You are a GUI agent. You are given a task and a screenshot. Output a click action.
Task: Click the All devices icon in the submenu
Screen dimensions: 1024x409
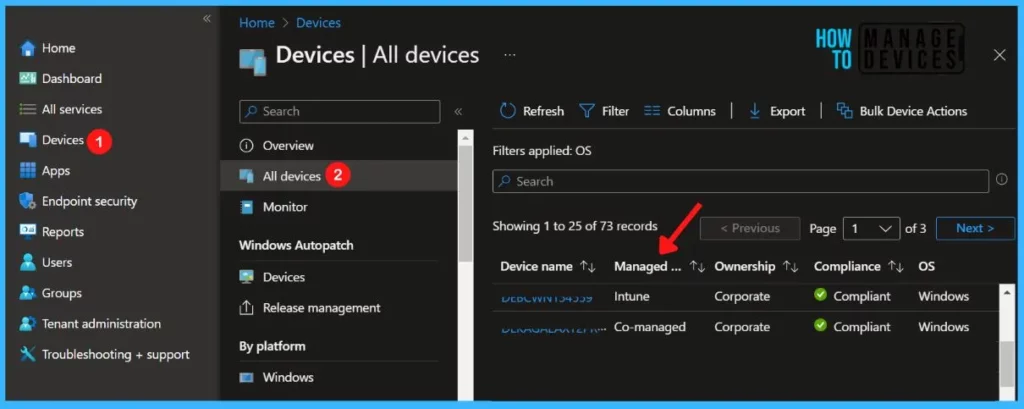click(246, 176)
